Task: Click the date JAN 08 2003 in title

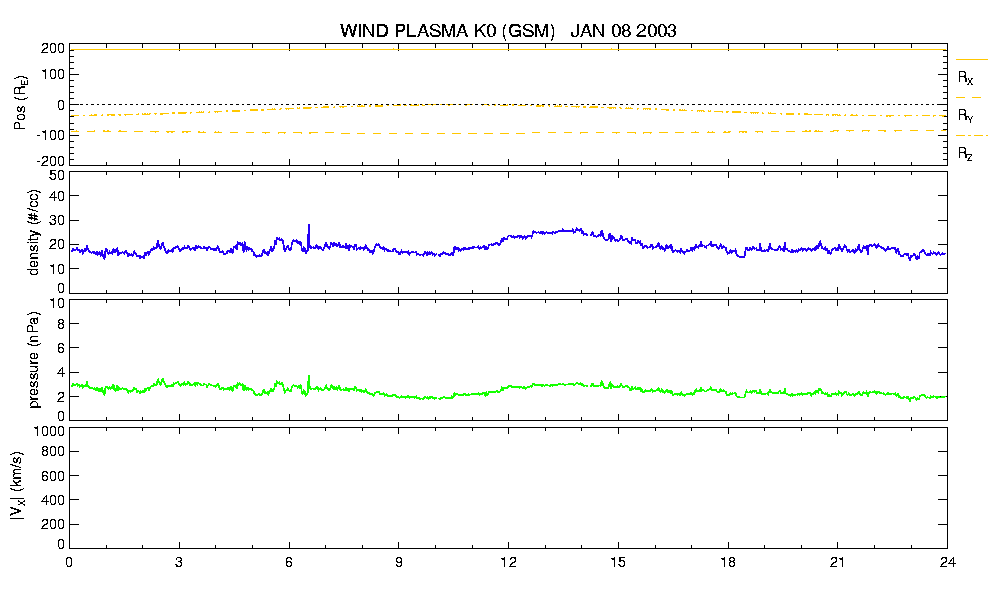Action: pyautogui.click(x=623, y=30)
